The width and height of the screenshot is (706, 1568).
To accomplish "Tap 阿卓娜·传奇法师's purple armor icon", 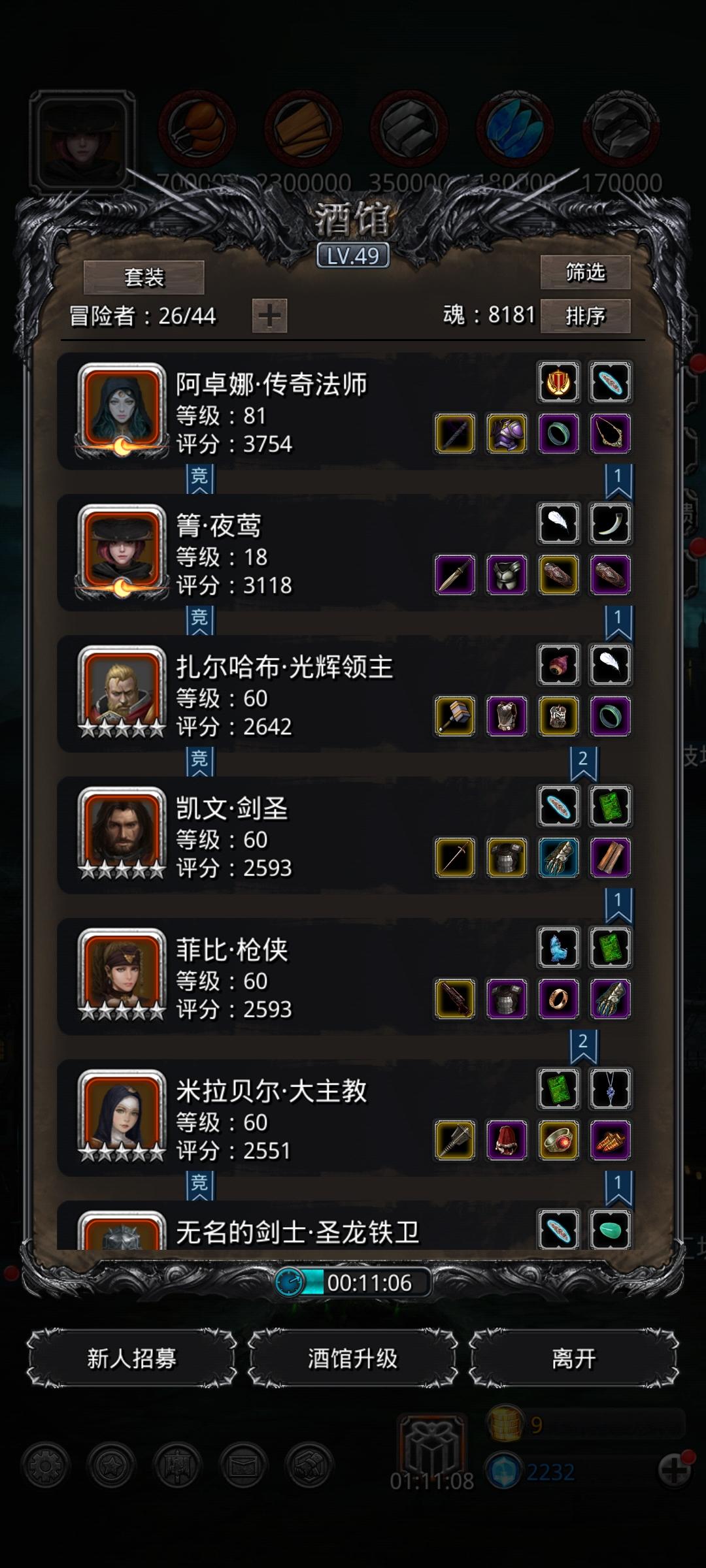I will click(x=507, y=433).
